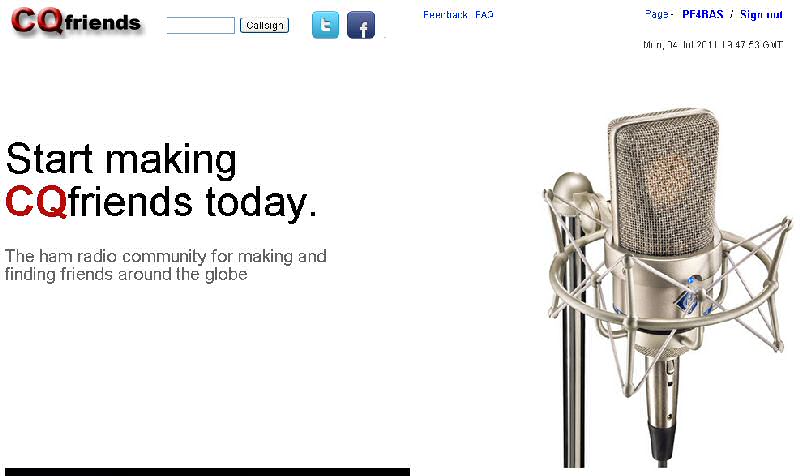Click the Sign out link
This screenshot has height=476, width=800.
coord(761,14)
